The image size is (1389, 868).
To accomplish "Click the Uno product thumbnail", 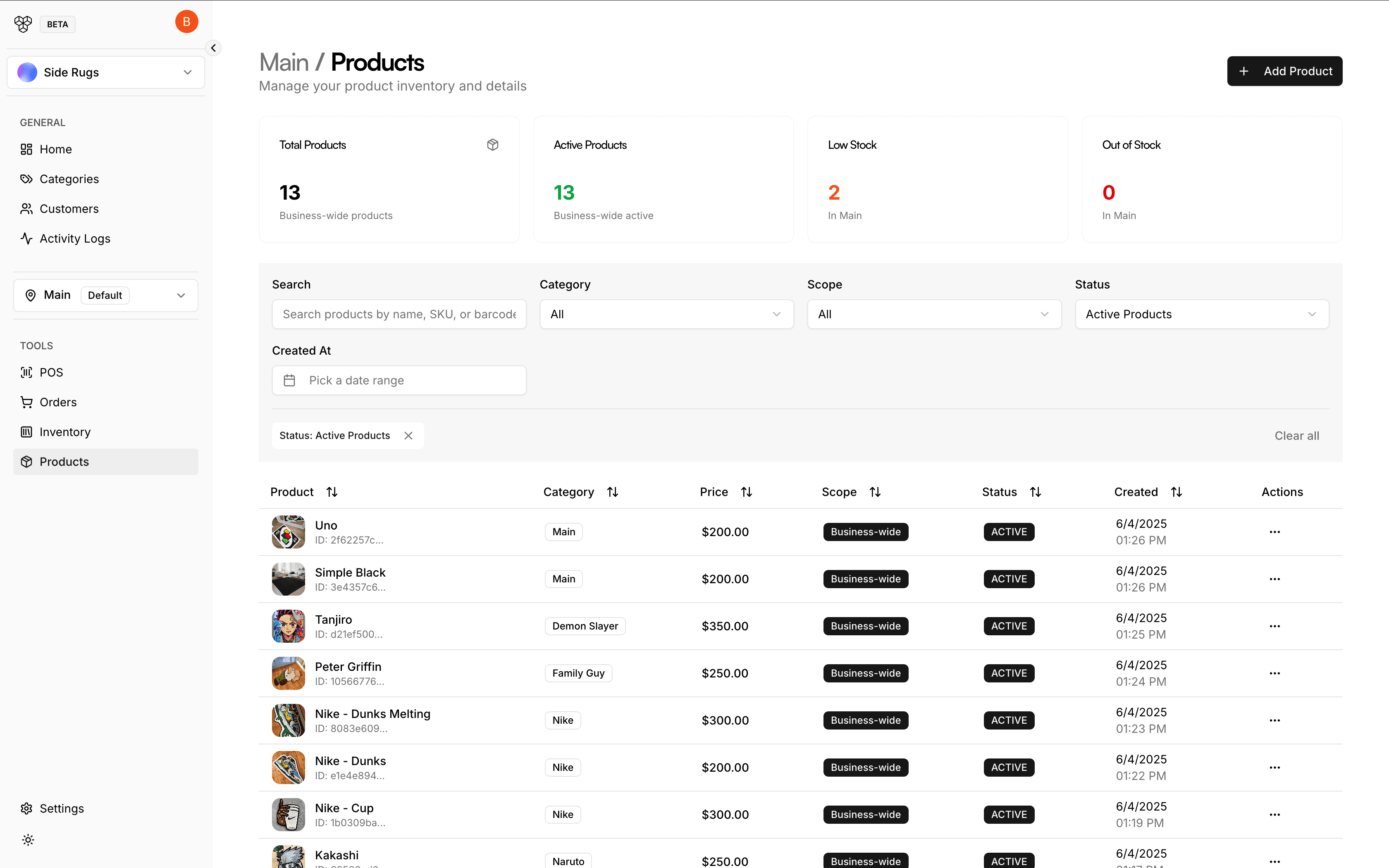I will coord(288,532).
